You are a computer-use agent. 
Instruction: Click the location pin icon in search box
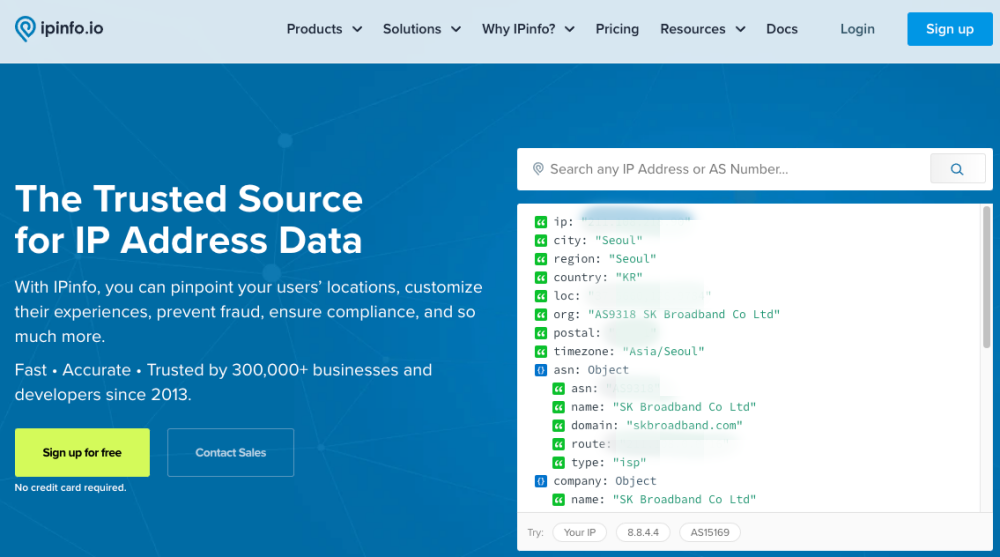point(538,169)
